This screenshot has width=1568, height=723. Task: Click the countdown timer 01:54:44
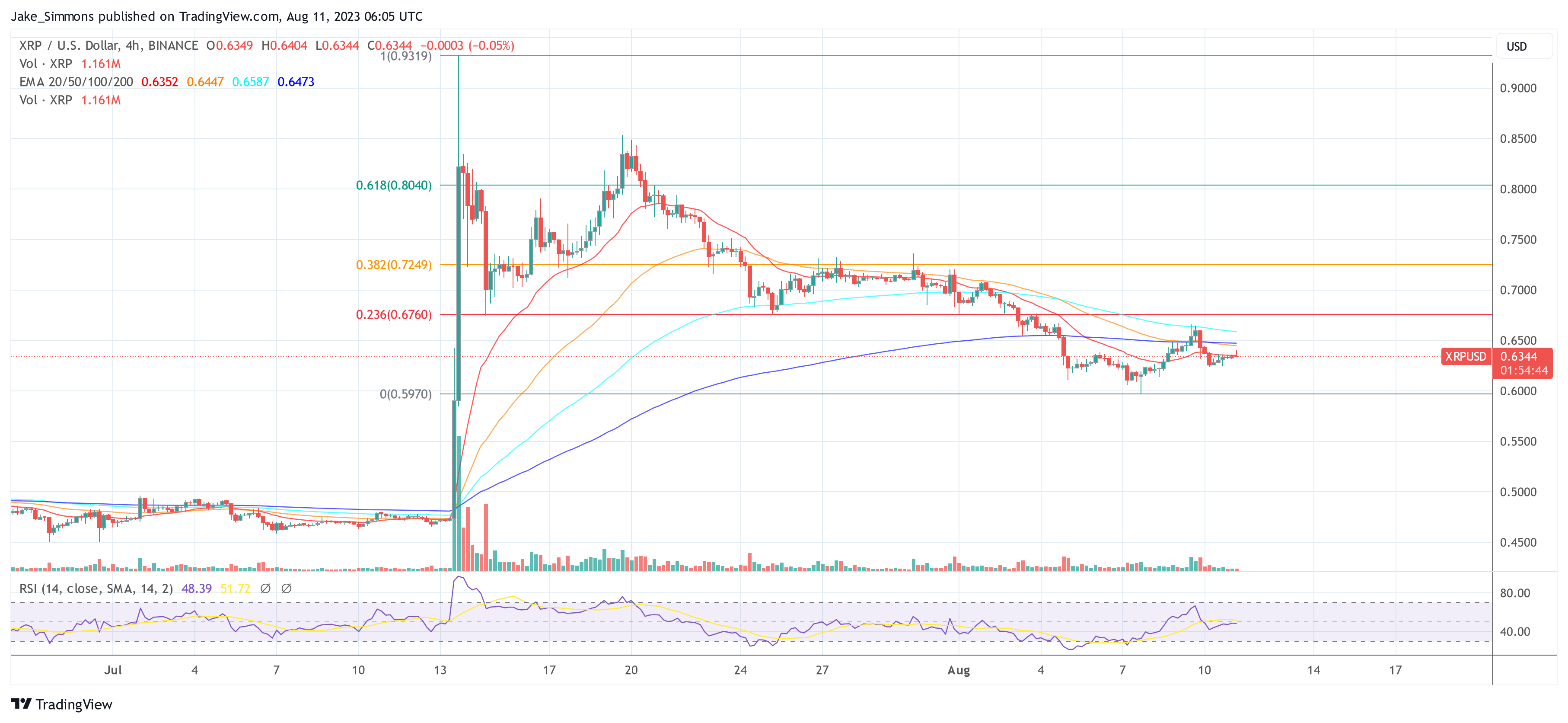click(1523, 370)
